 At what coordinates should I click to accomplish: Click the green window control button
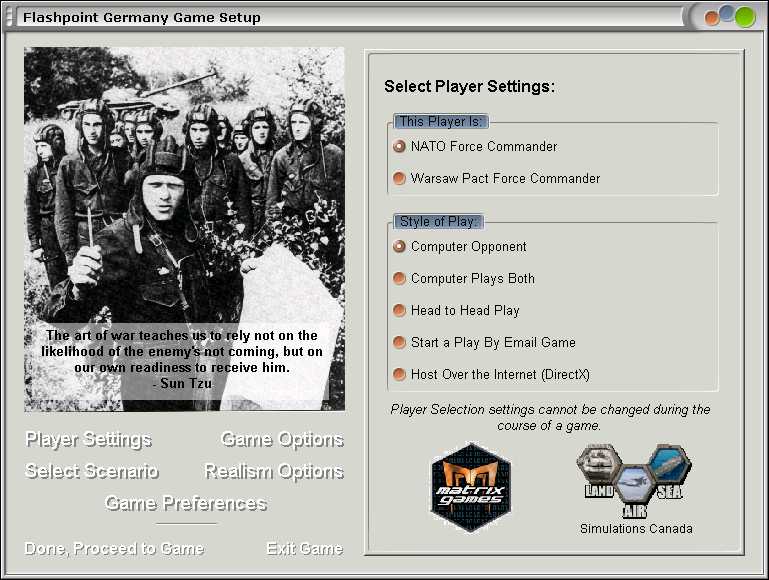click(x=745, y=17)
